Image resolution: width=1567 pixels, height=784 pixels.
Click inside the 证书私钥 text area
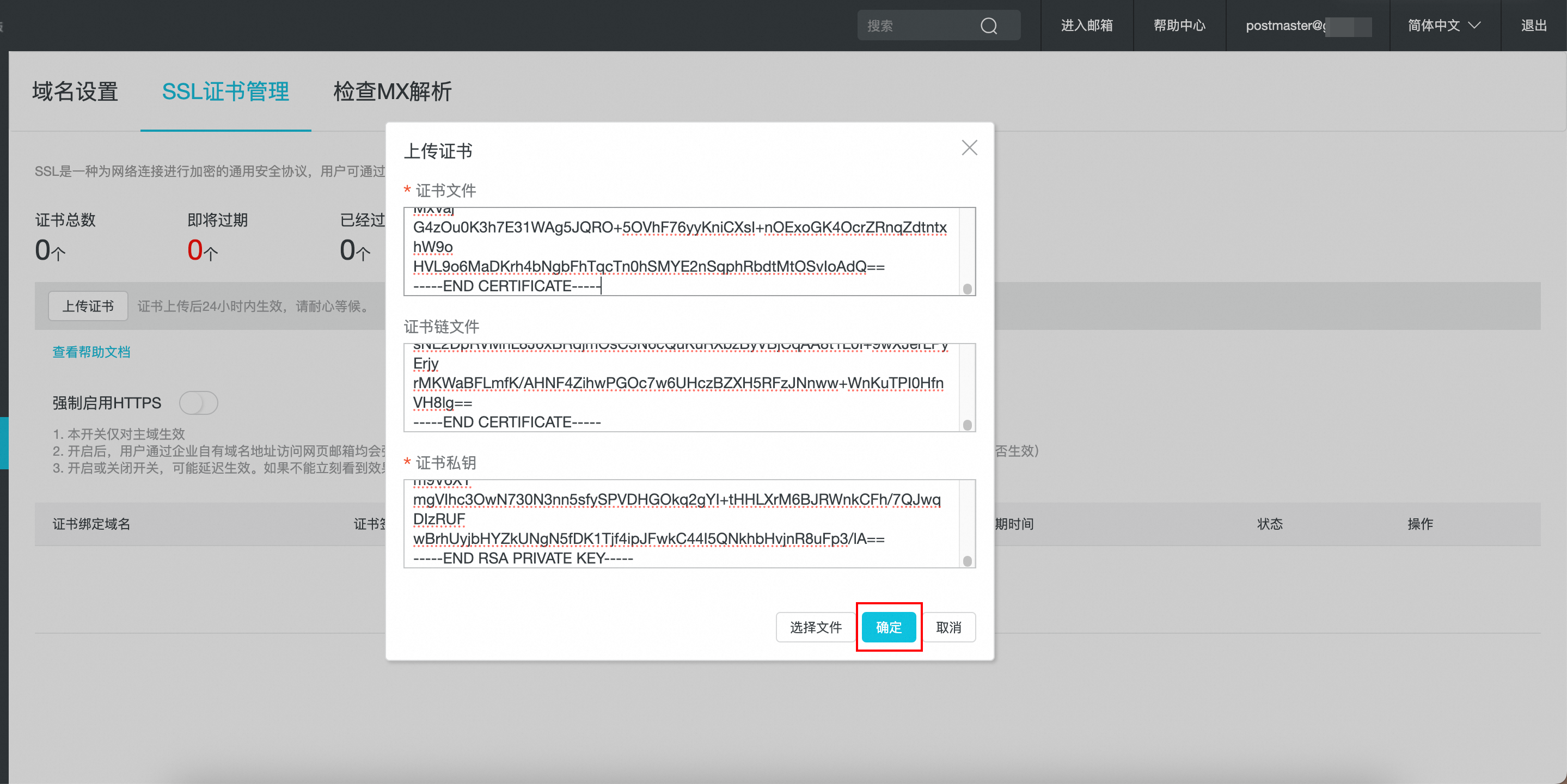[x=681, y=524]
